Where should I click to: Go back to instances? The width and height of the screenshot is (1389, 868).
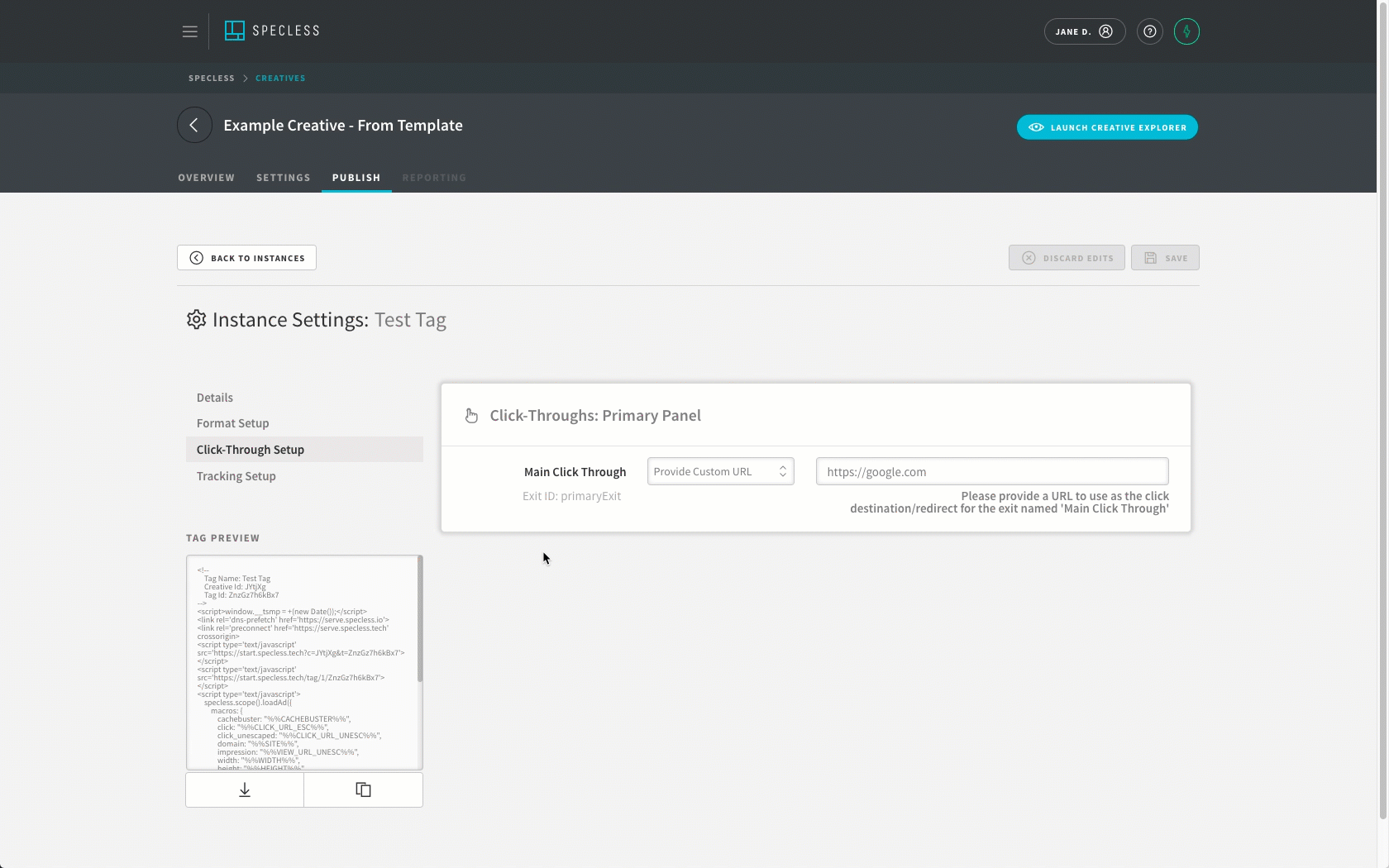click(x=246, y=258)
